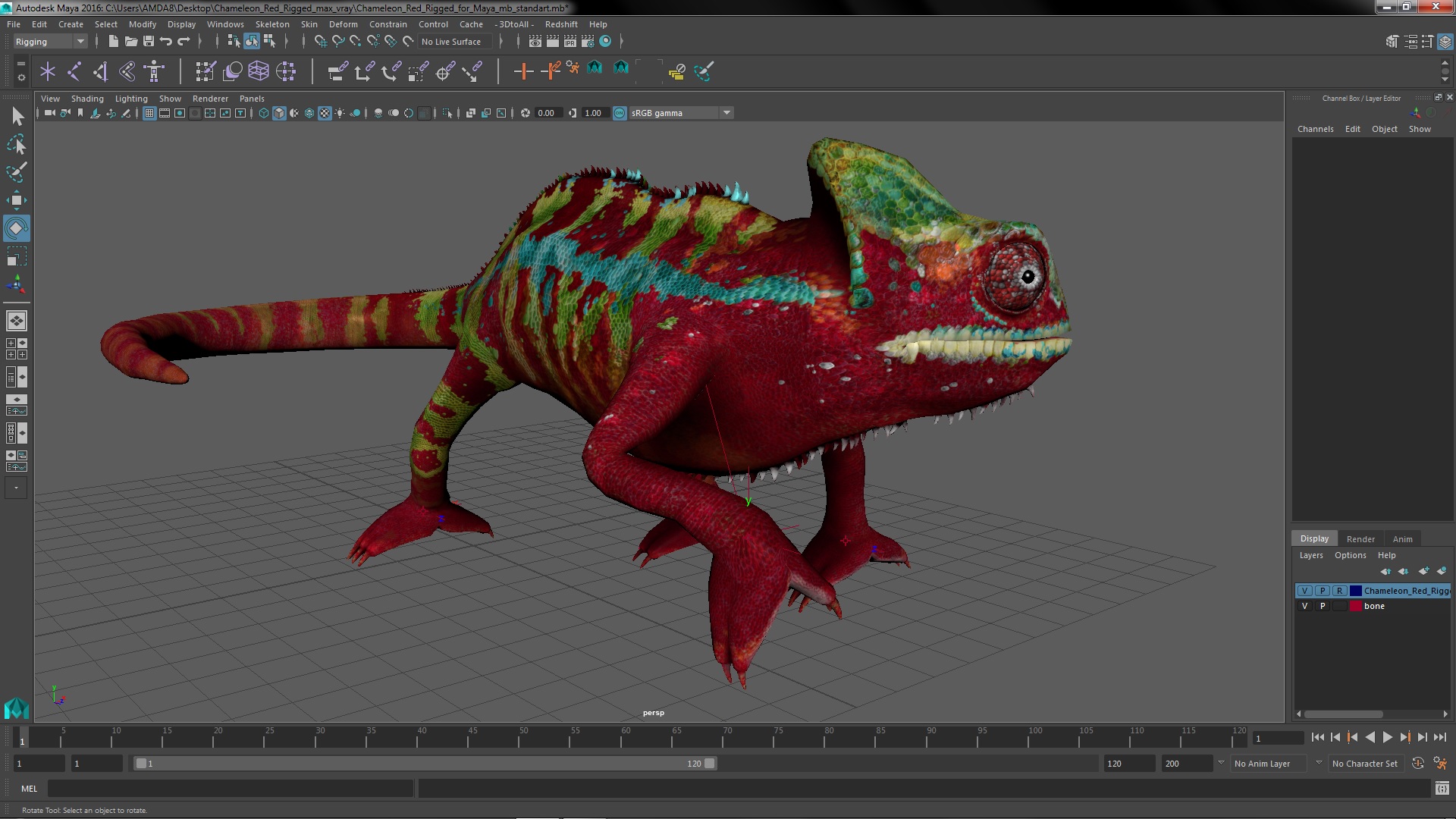
Task: Open the HumanIK skeleton icon
Action: click(155, 71)
